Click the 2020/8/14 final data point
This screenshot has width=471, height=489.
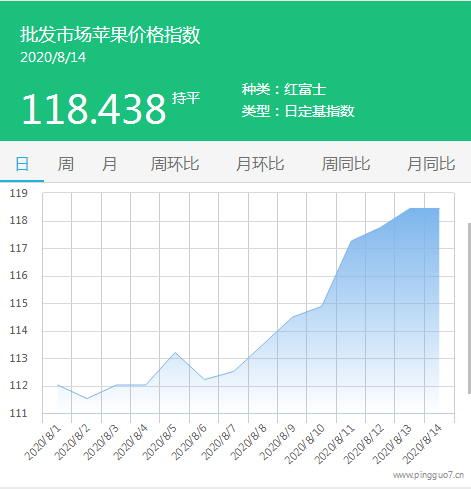click(x=439, y=209)
